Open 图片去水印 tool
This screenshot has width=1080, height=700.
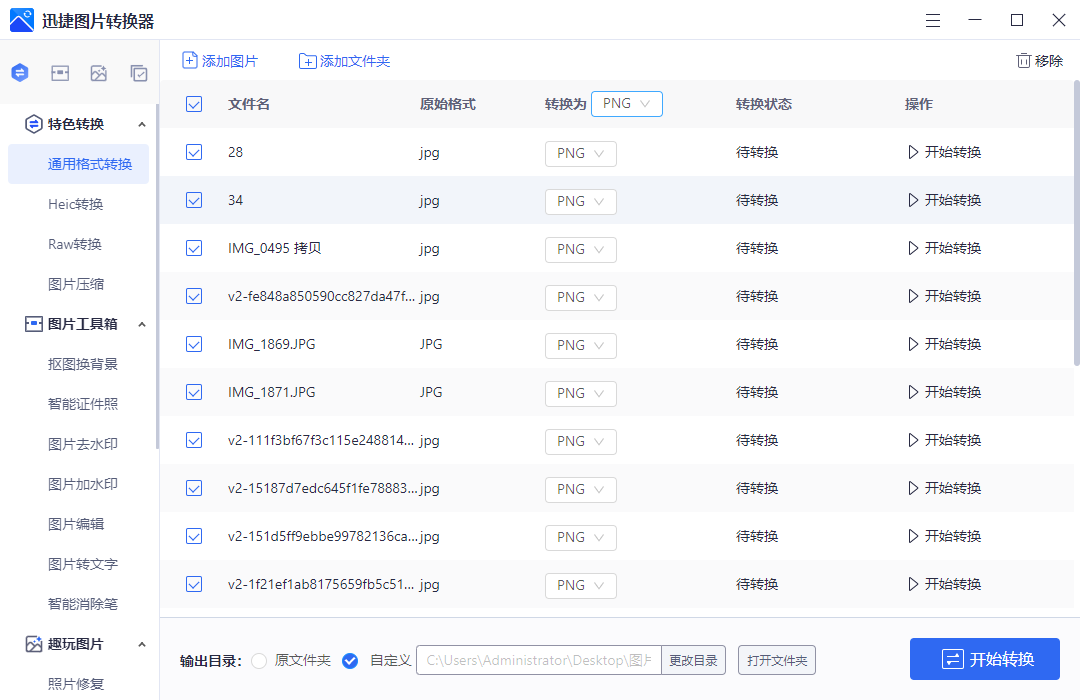(x=83, y=444)
